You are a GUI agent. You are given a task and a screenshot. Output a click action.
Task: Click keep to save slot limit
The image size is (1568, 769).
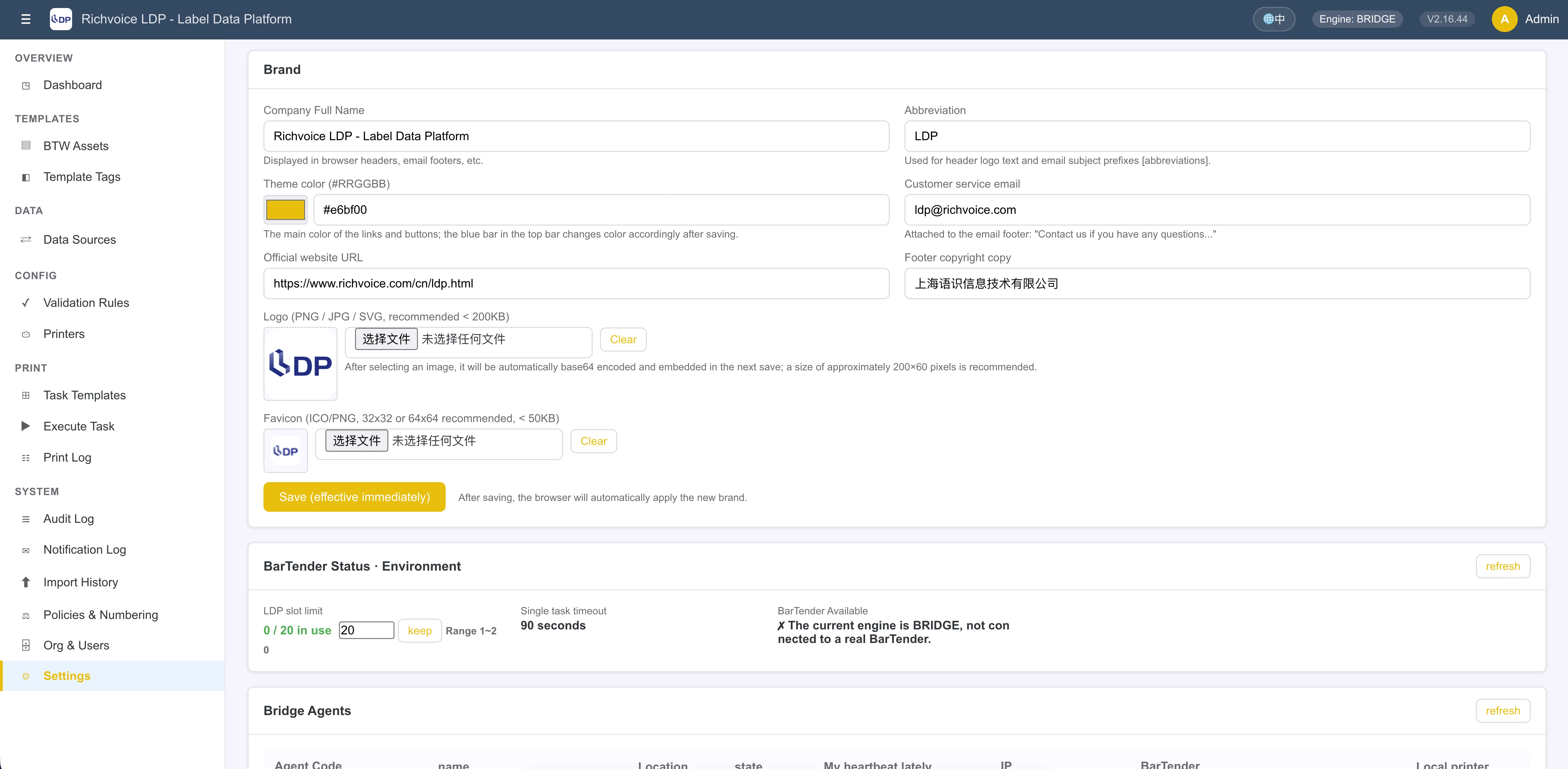(x=419, y=631)
